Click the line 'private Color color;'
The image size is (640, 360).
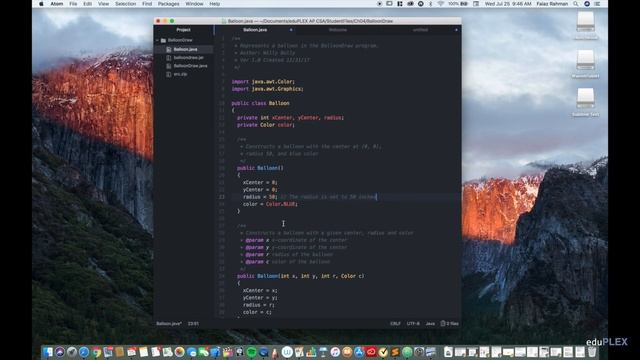[266, 125]
